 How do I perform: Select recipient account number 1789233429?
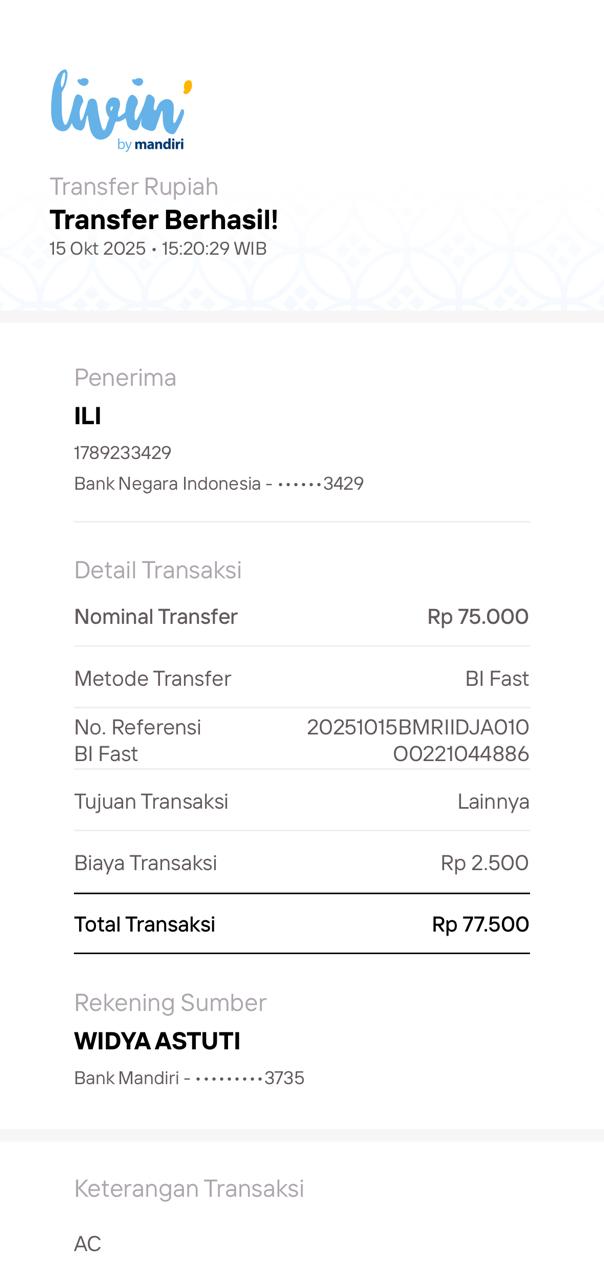[123, 453]
